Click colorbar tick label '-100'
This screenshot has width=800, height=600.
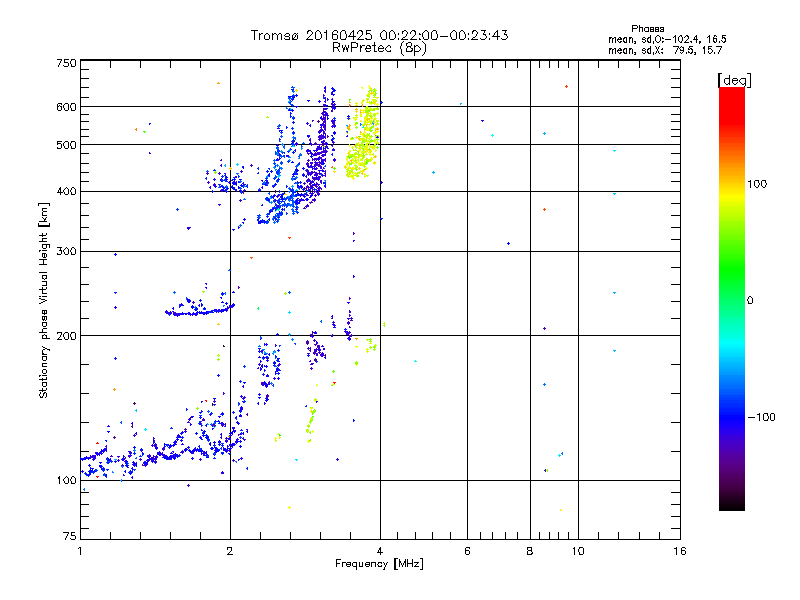tap(761, 417)
